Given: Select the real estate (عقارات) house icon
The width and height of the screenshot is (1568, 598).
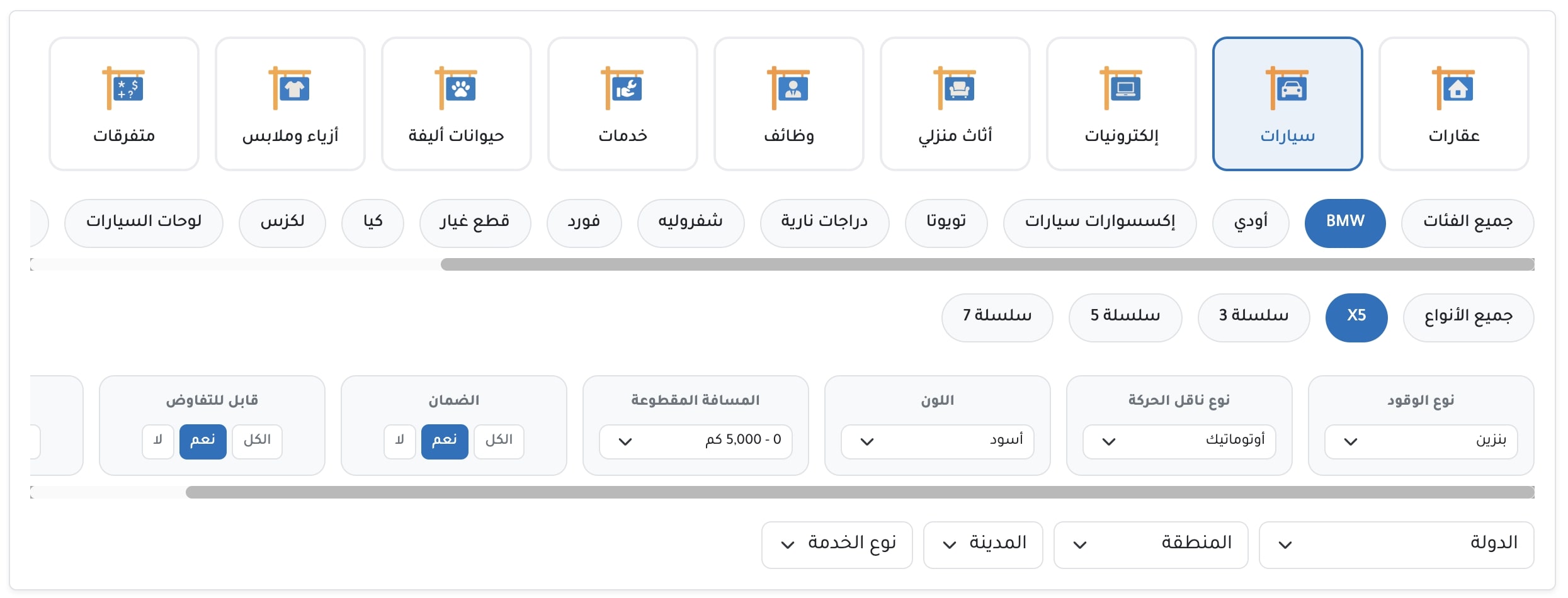Looking at the screenshot, I should pos(1453,88).
